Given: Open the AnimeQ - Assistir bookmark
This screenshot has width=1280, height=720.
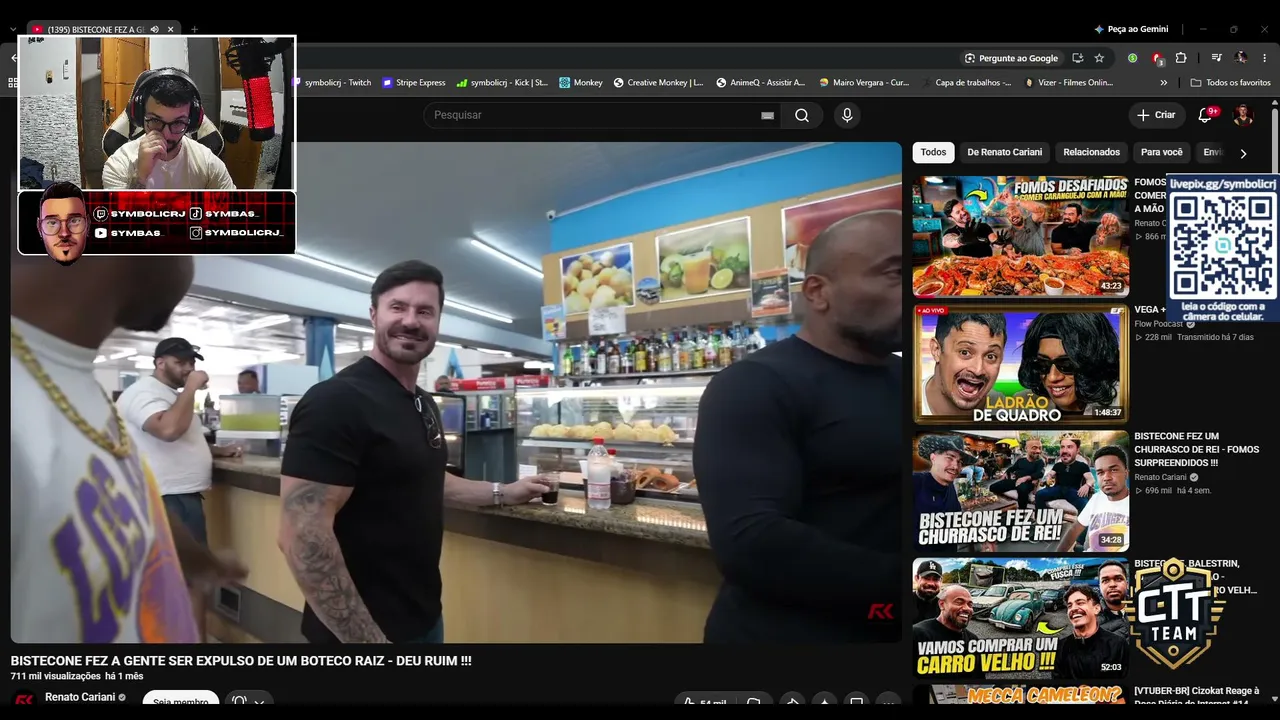Looking at the screenshot, I should click(x=760, y=83).
